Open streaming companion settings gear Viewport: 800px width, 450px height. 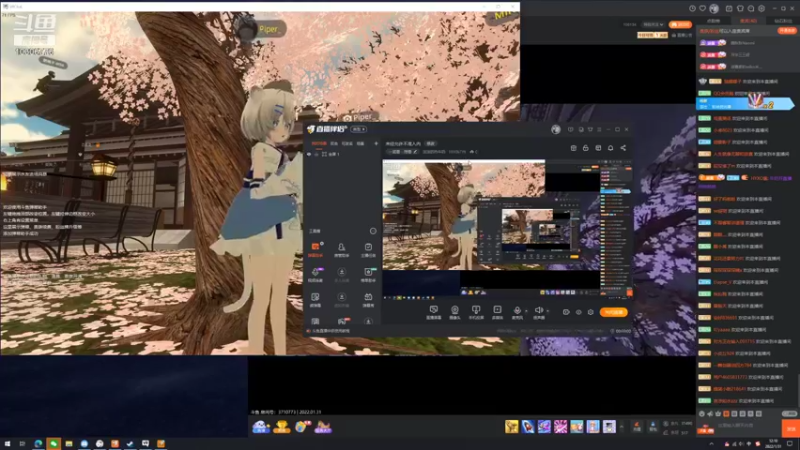tap(590, 312)
